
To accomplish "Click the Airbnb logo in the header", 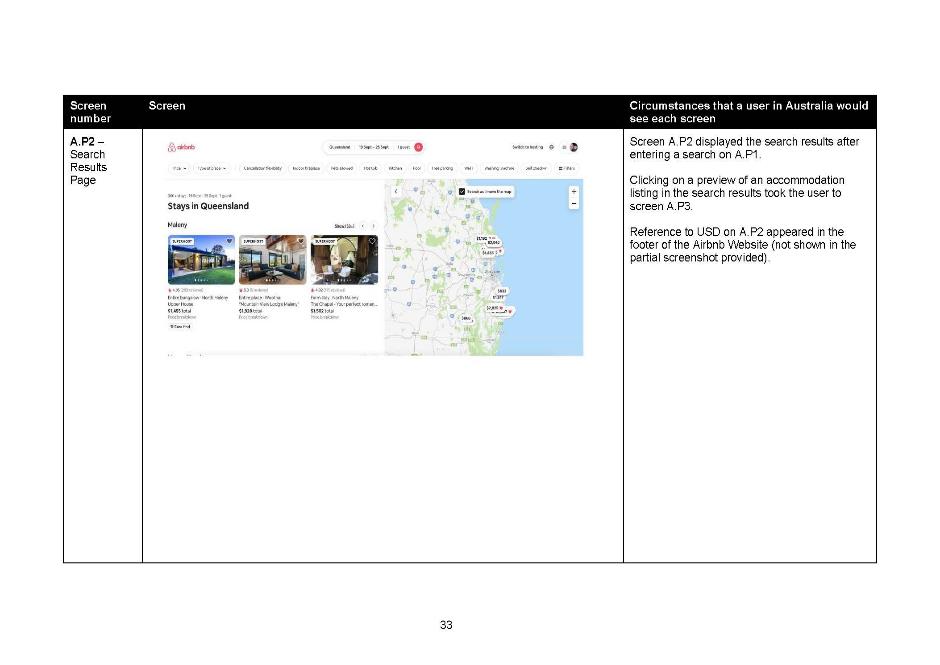I will [x=181, y=147].
